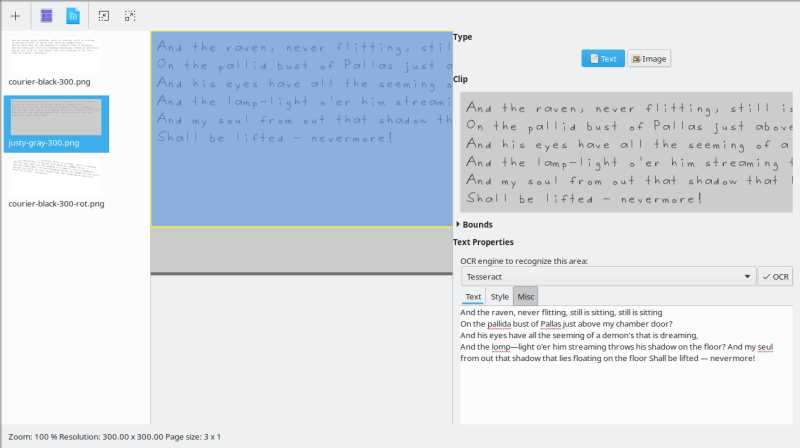Run recognition with the OCR button

775,277
